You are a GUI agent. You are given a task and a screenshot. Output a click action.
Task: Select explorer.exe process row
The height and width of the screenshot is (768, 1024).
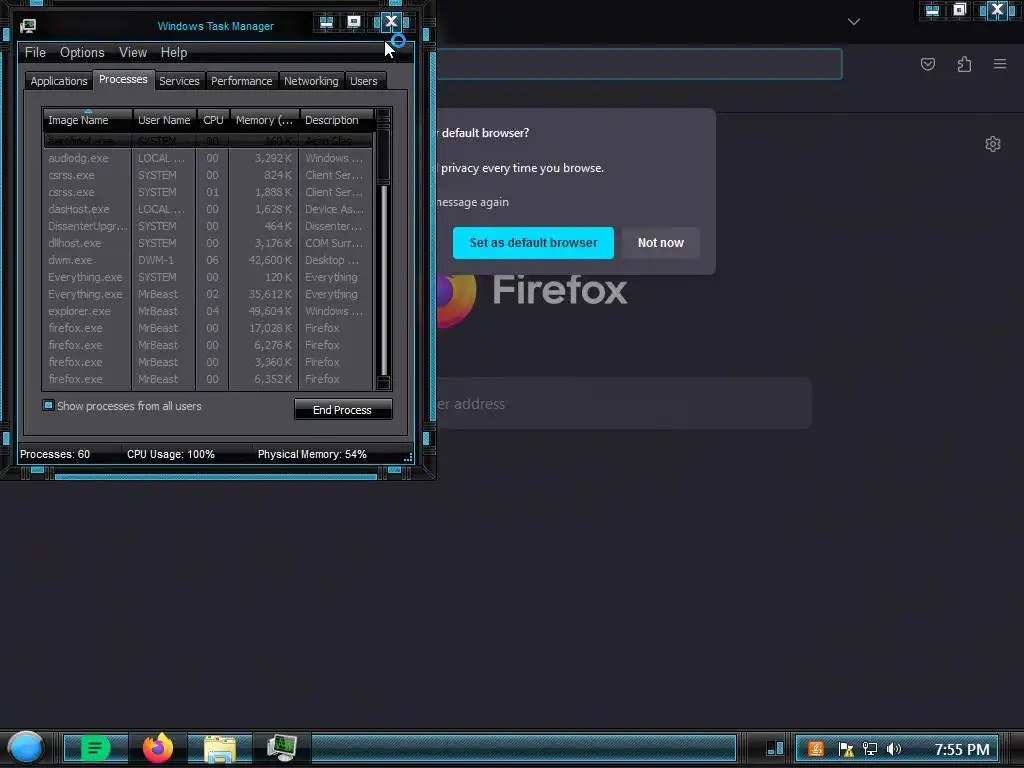(208, 311)
